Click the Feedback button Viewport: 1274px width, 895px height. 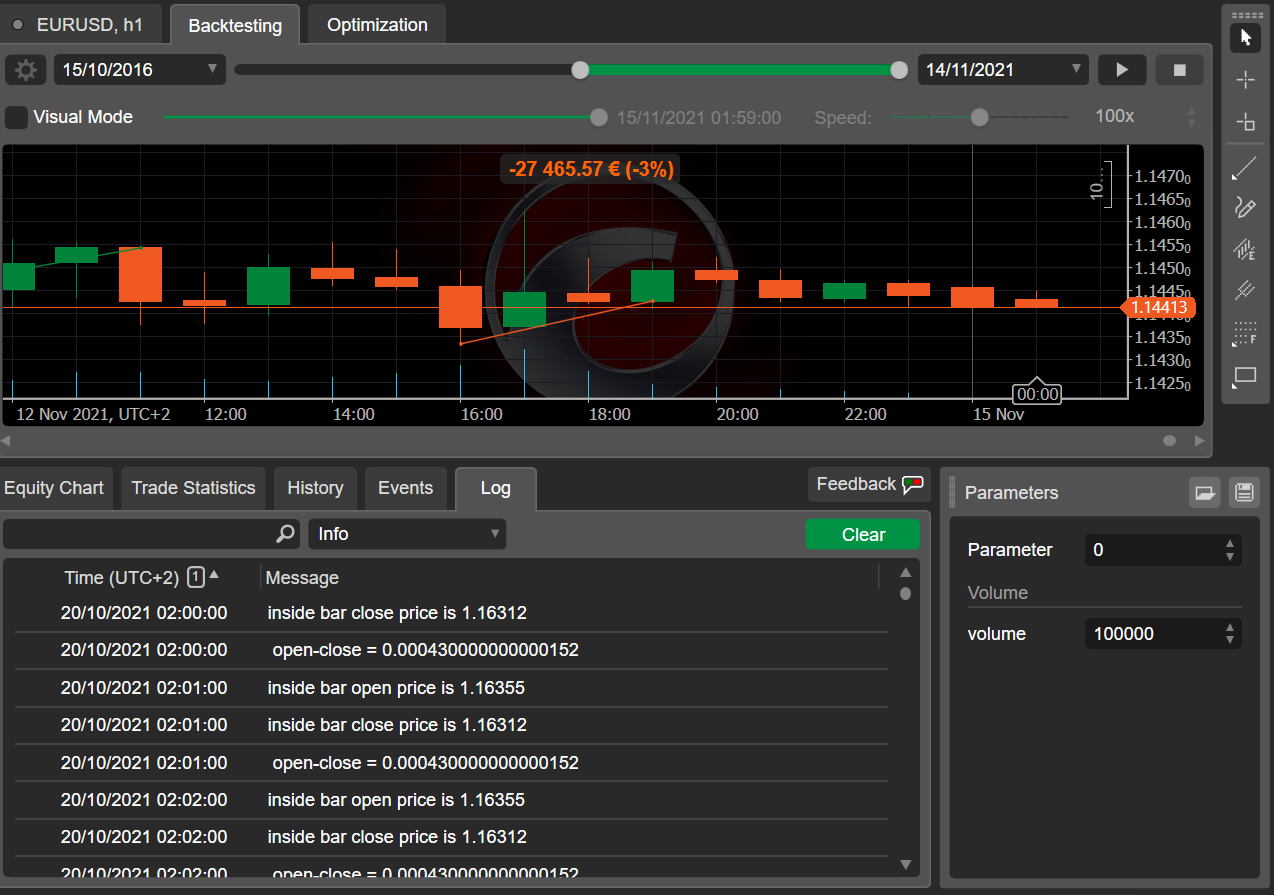(x=869, y=485)
